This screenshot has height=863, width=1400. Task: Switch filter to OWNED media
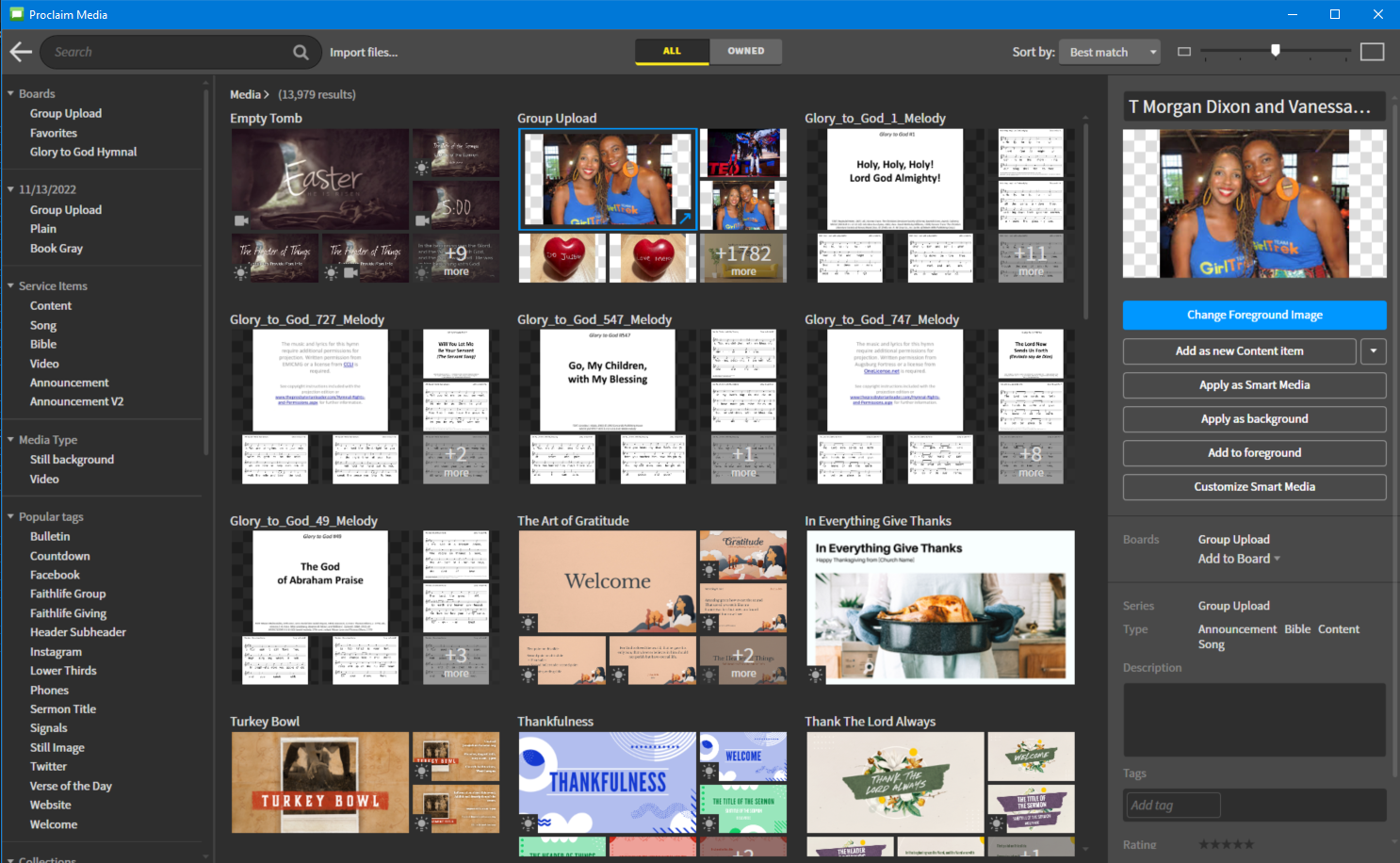745,51
